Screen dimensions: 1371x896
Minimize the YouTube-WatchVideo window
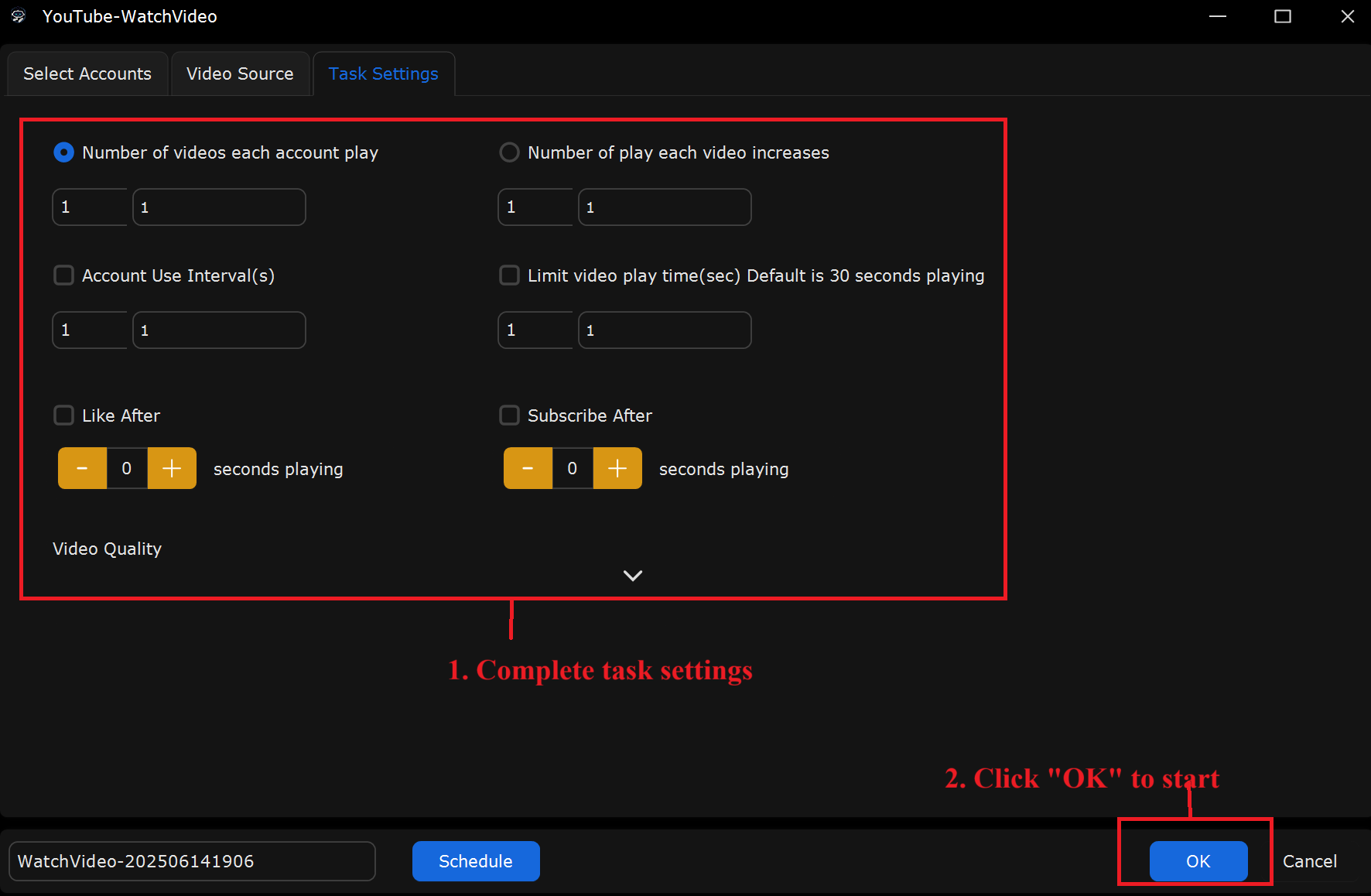(x=1218, y=16)
